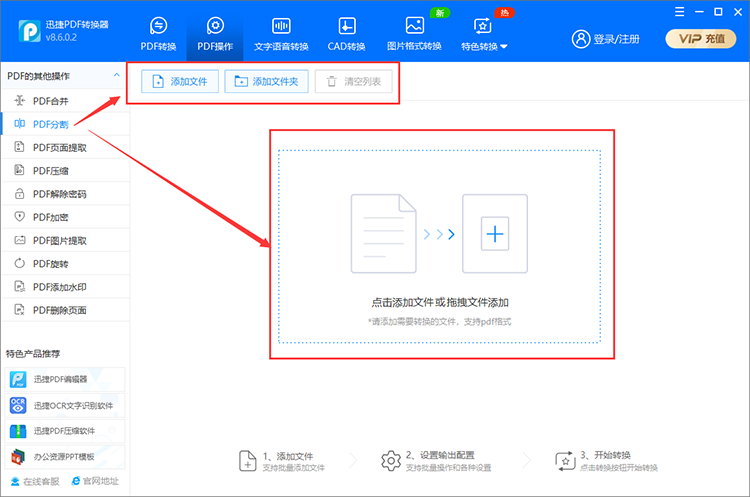Select PDF解除密码 in the sidebar
Viewport: 750px width, 497px height.
coord(66,194)
